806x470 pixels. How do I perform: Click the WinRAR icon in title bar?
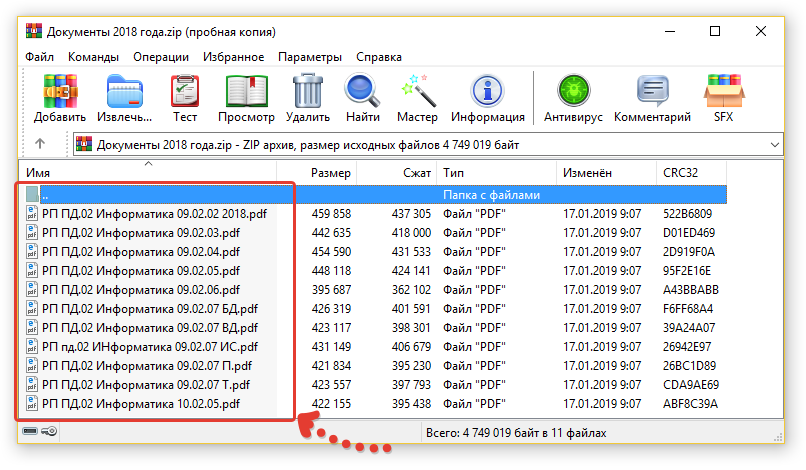[34, 31]
